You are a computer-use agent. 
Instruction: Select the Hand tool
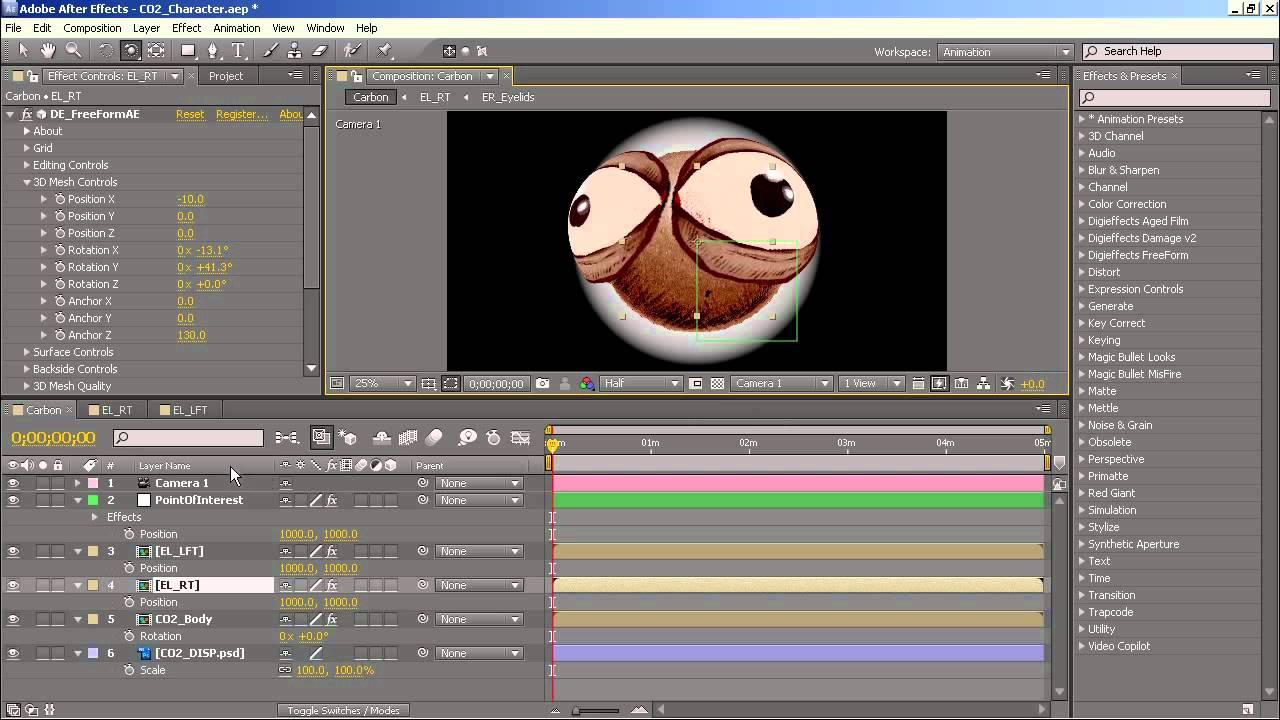point(48,50)
